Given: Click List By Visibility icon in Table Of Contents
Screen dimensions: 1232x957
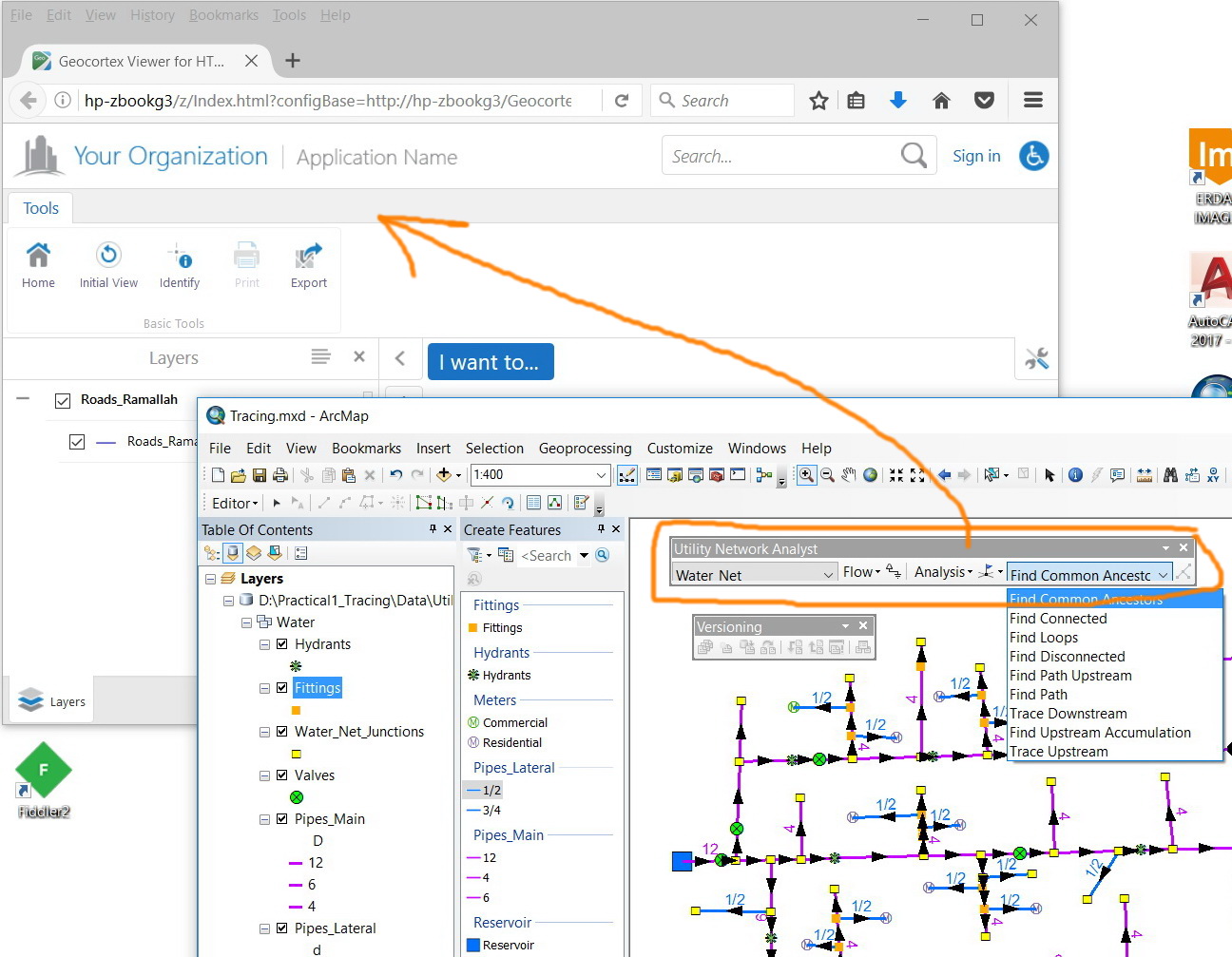Looking at the screenshot, I should click(254, 553).
